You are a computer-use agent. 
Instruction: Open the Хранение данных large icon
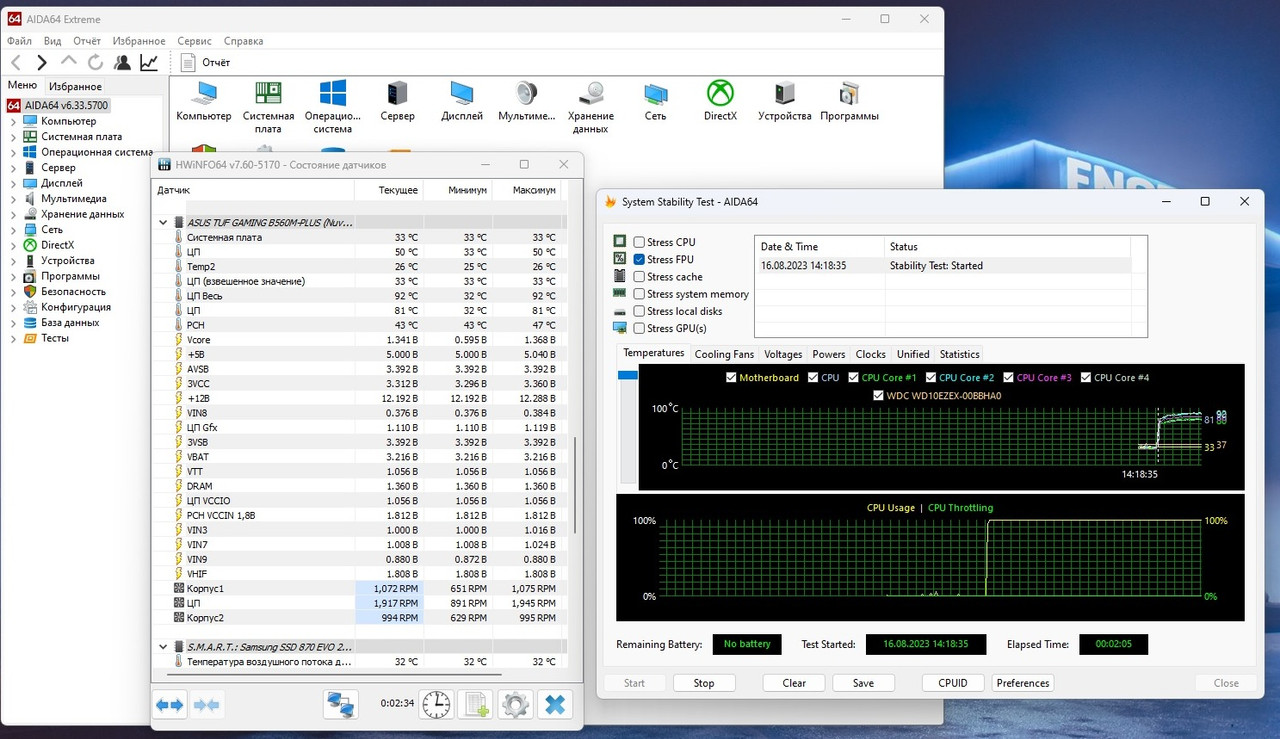pos(591,106)
